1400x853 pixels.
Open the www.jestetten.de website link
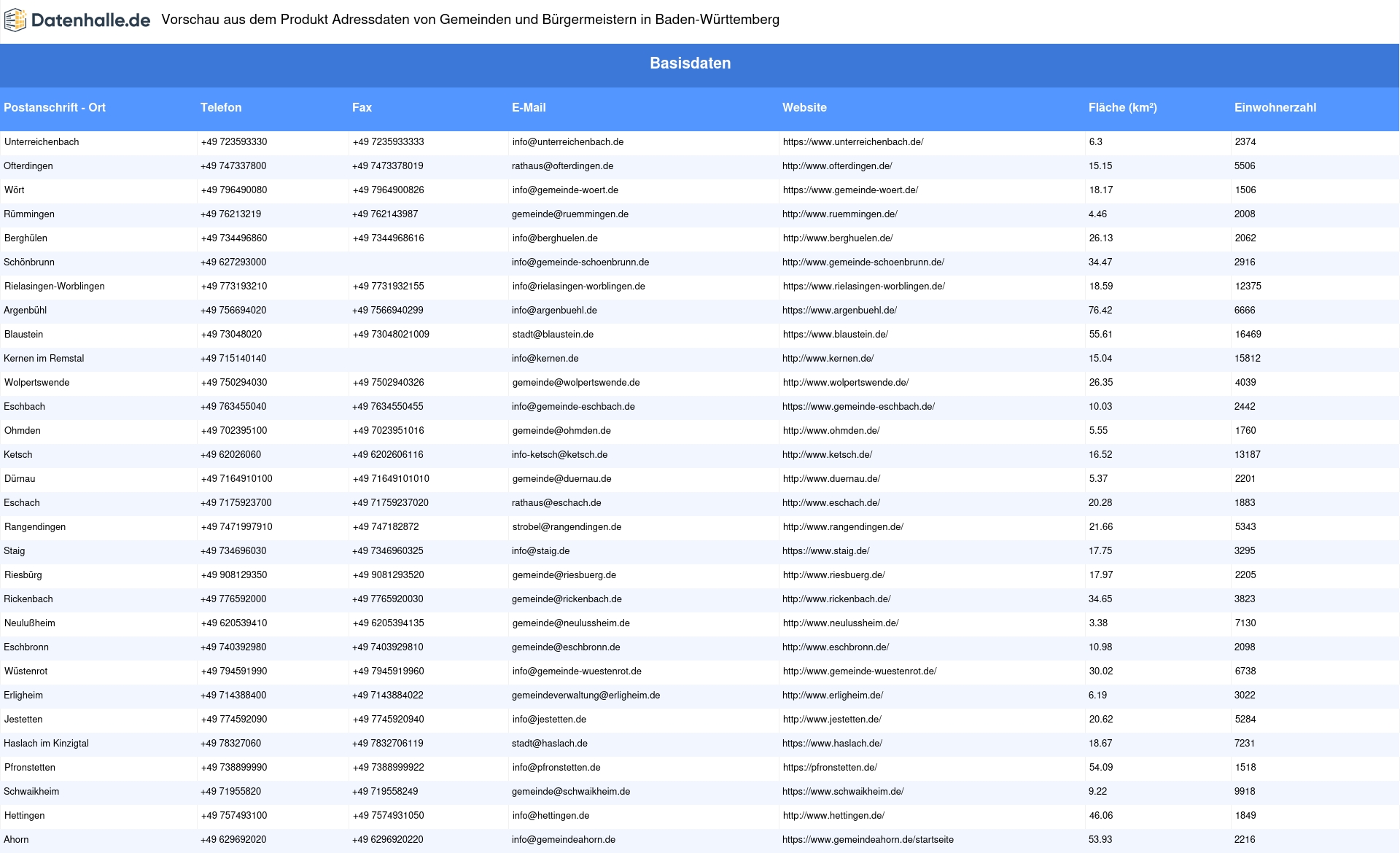[832, 720]
